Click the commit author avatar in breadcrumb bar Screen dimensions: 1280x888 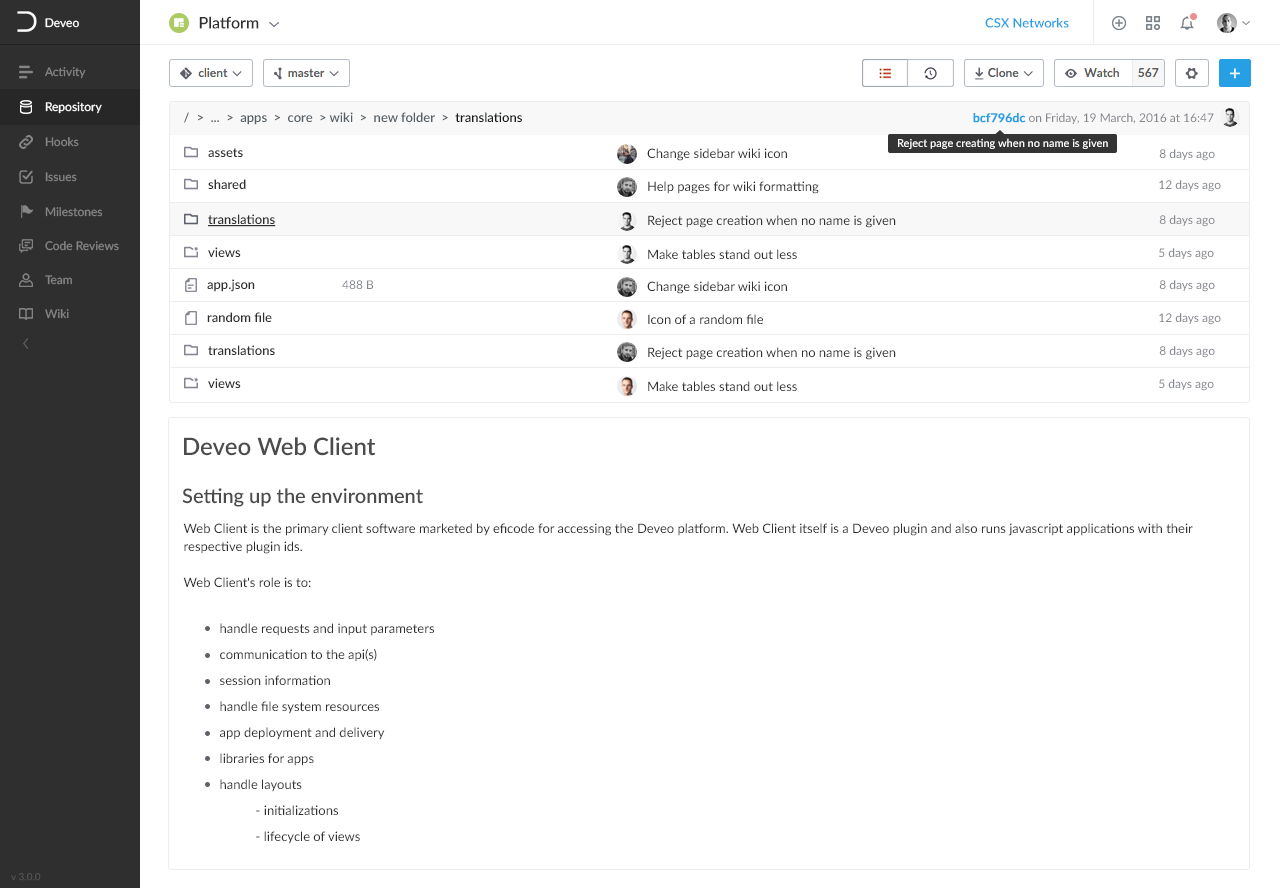coord(1230,117)
